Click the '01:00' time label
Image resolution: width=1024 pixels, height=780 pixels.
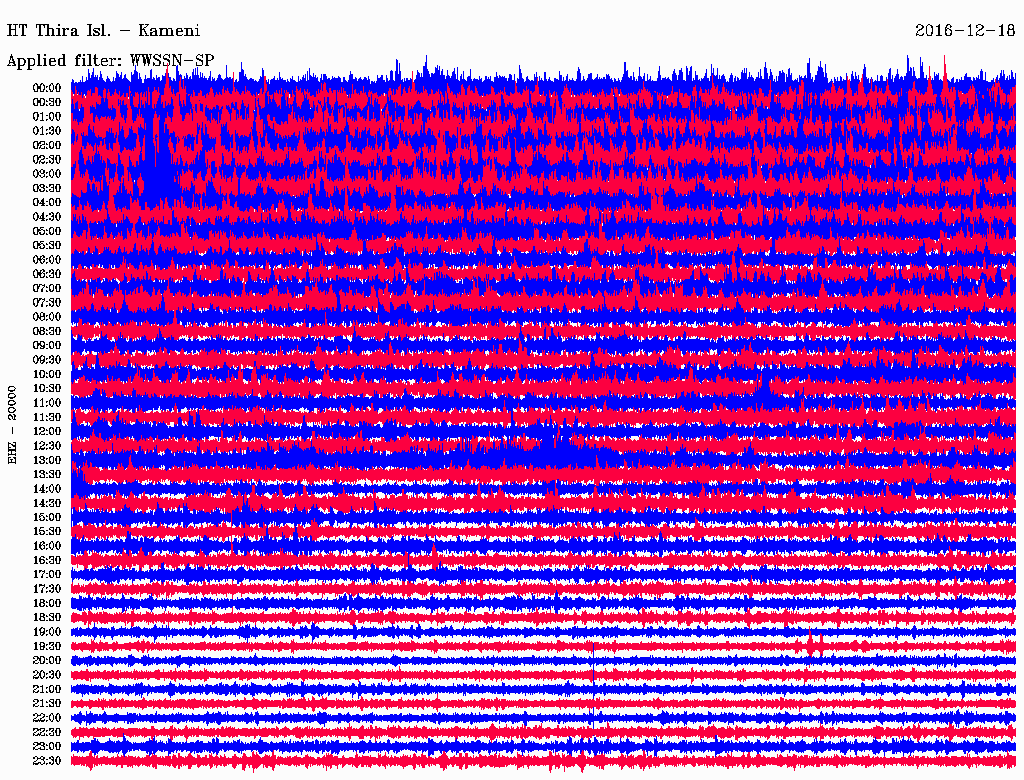(47, 116)
